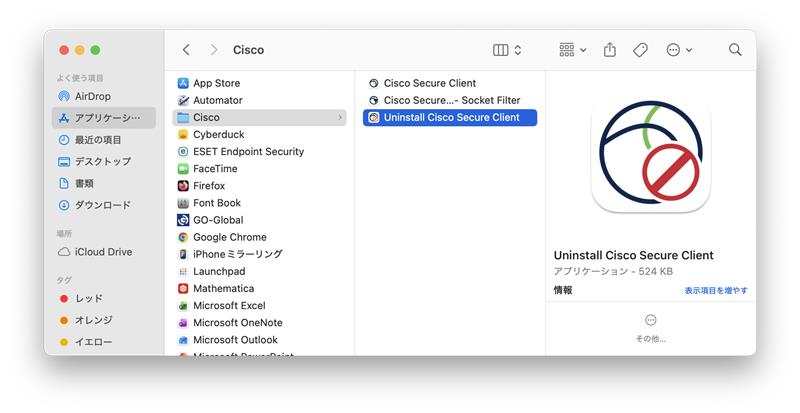The image size is (800, 413).
Task: Select the red レッド tag
Action: pos(88,298)
